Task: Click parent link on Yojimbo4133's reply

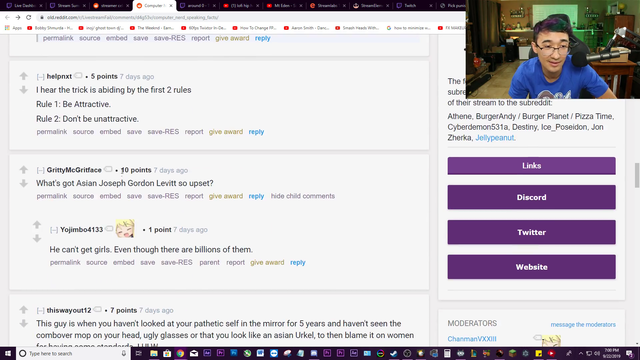Action: pos(209,262)
